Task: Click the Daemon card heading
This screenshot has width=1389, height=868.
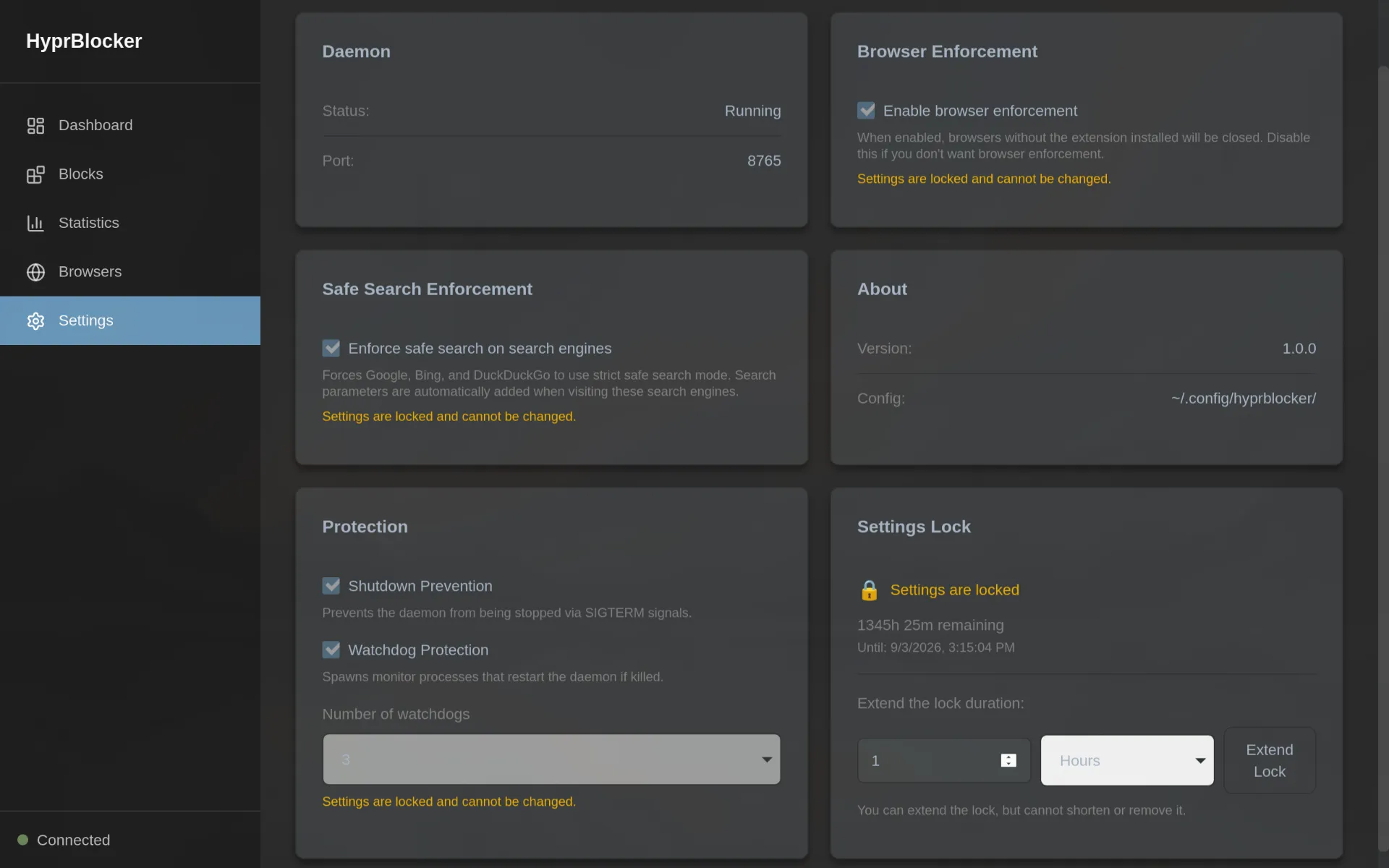Action: 356,51
